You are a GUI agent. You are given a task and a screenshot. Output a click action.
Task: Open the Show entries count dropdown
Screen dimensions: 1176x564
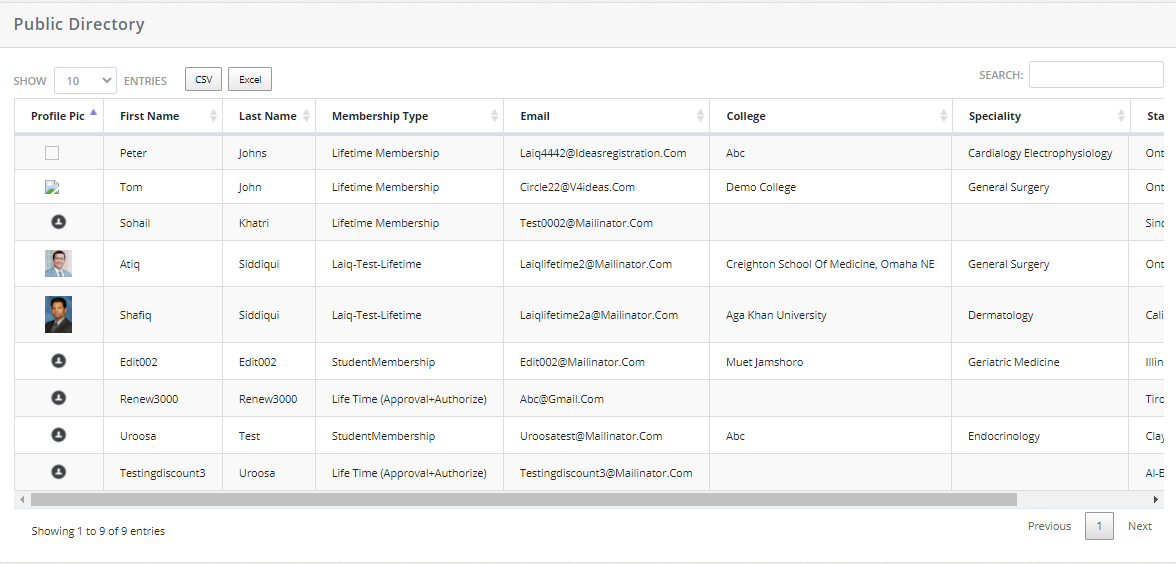[85, 80]
